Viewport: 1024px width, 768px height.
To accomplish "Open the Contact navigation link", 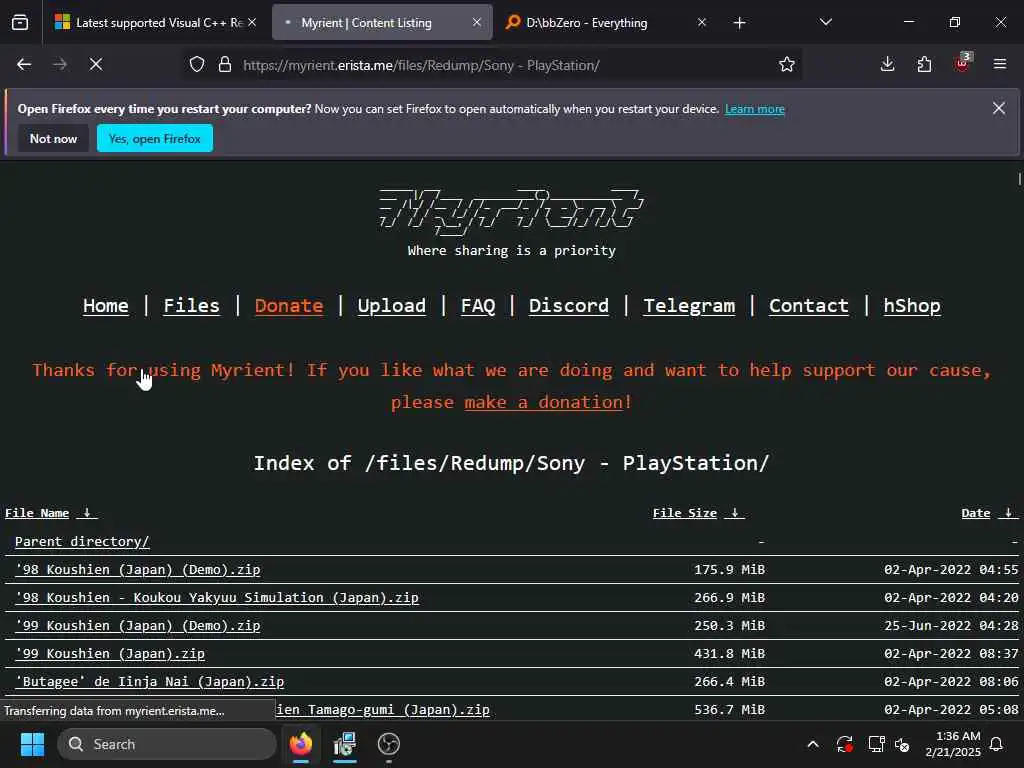I will click(x=808, y=306).
